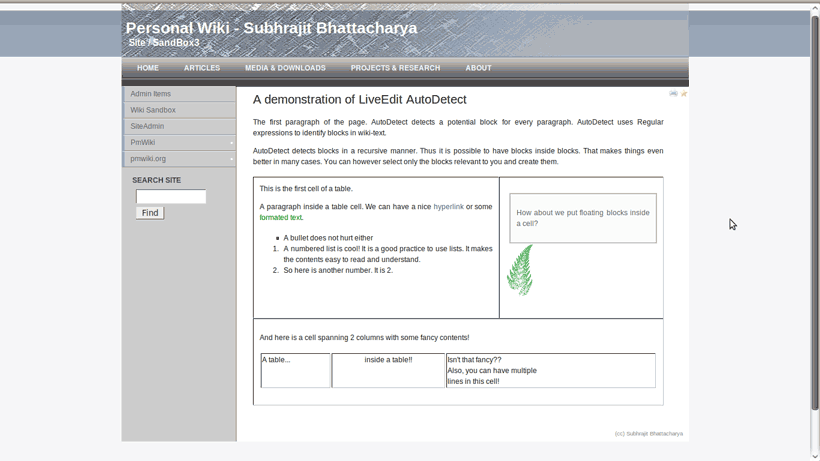The width and height of the screenshot is (820, 461).
Task: Click the star icon above the page
Action: coord(684,94)
